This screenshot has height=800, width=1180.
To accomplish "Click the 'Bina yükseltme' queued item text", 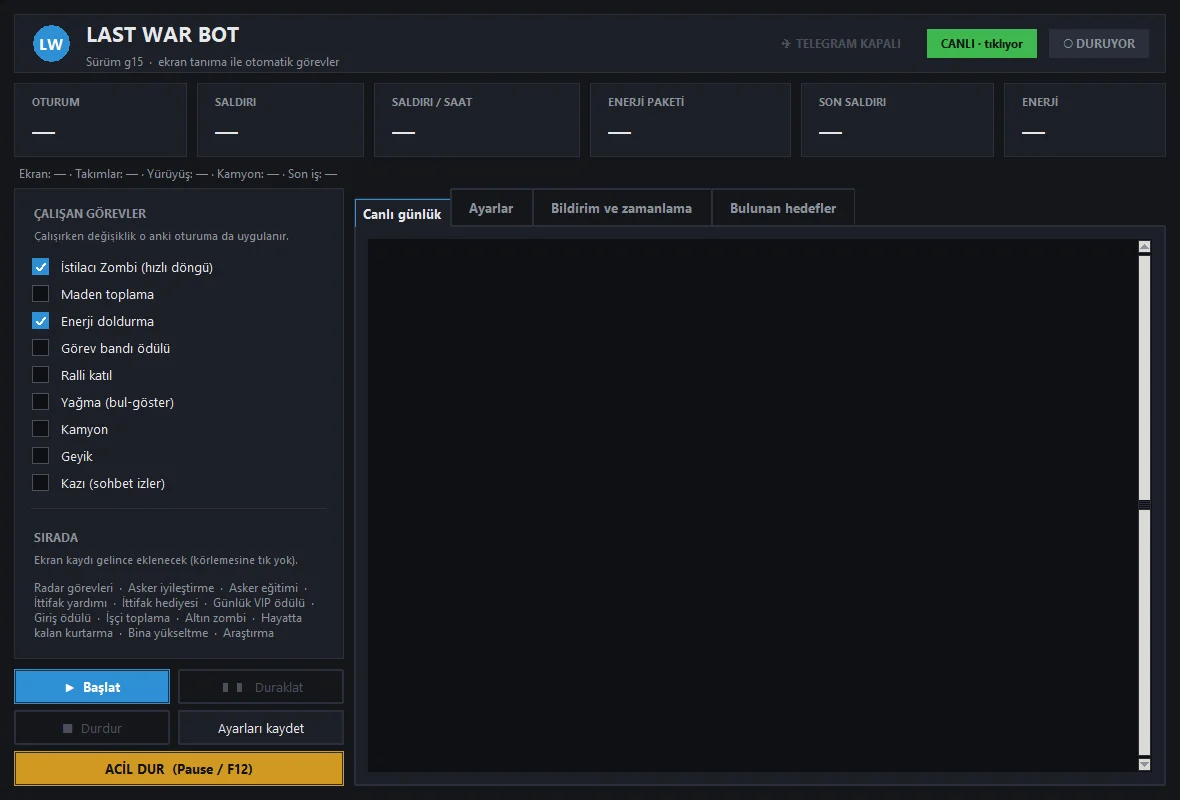I will tap(168, 633).
